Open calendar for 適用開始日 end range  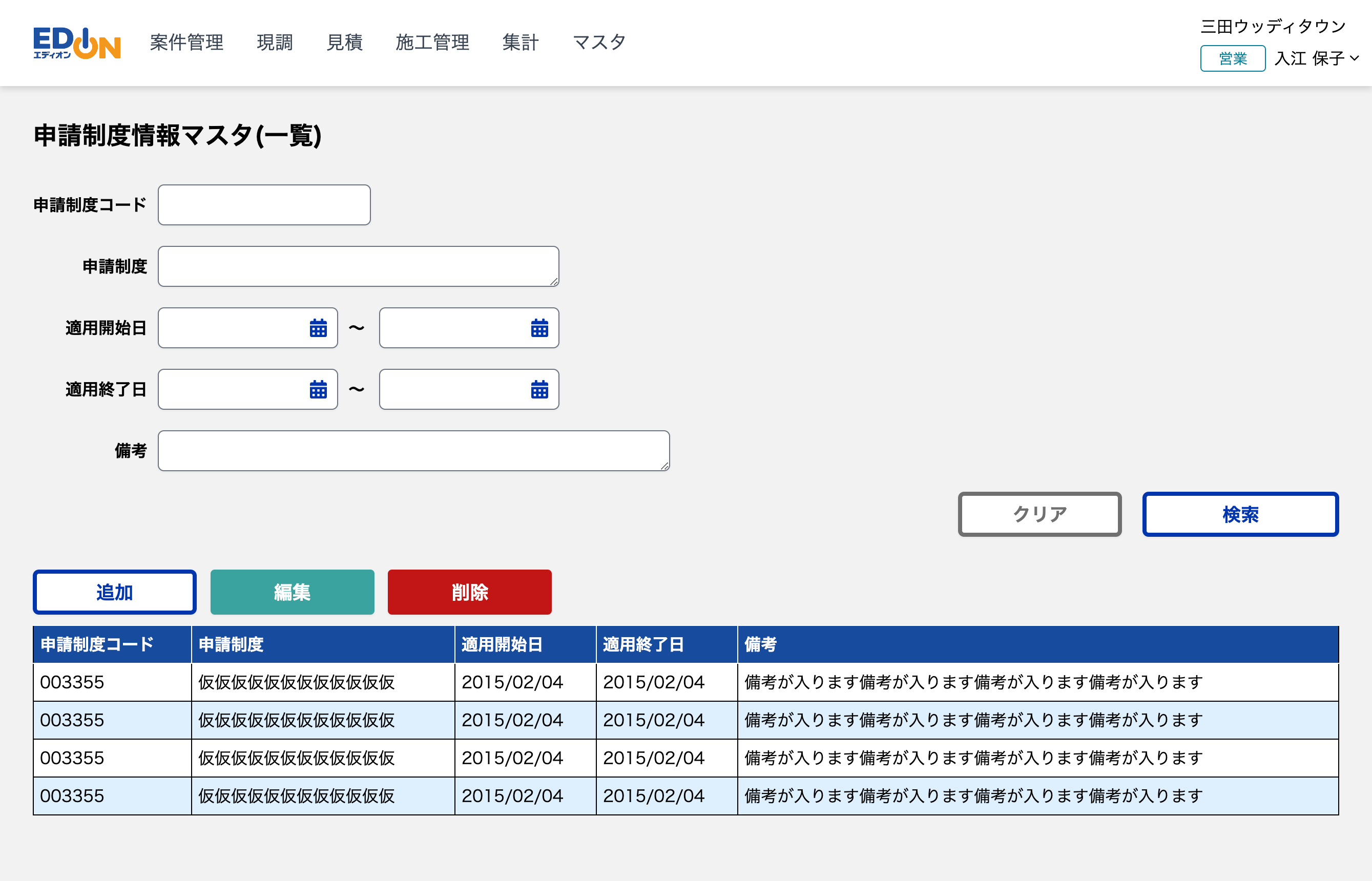click(x=539, y=328)
